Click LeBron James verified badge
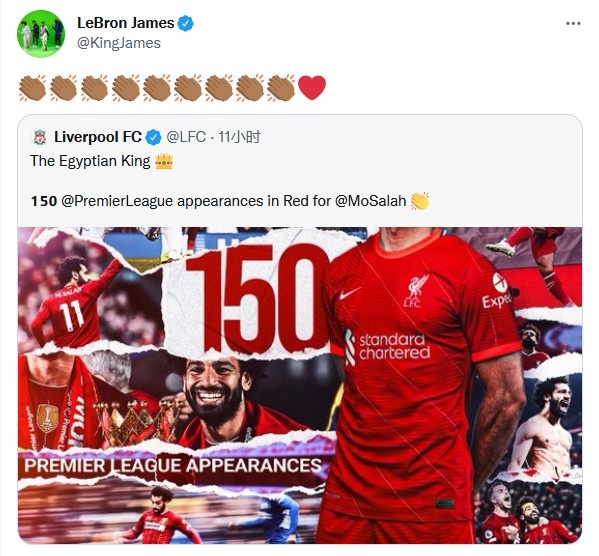 point(186,24)
